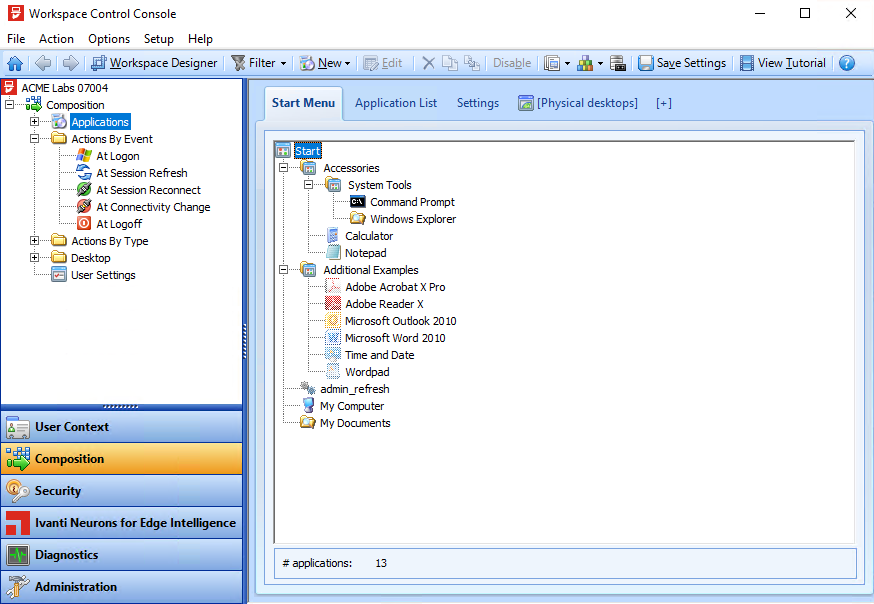The height and width of the screenshot is (604, 874).
Task: Collapse Additional Examples folder
Action: 284,270
